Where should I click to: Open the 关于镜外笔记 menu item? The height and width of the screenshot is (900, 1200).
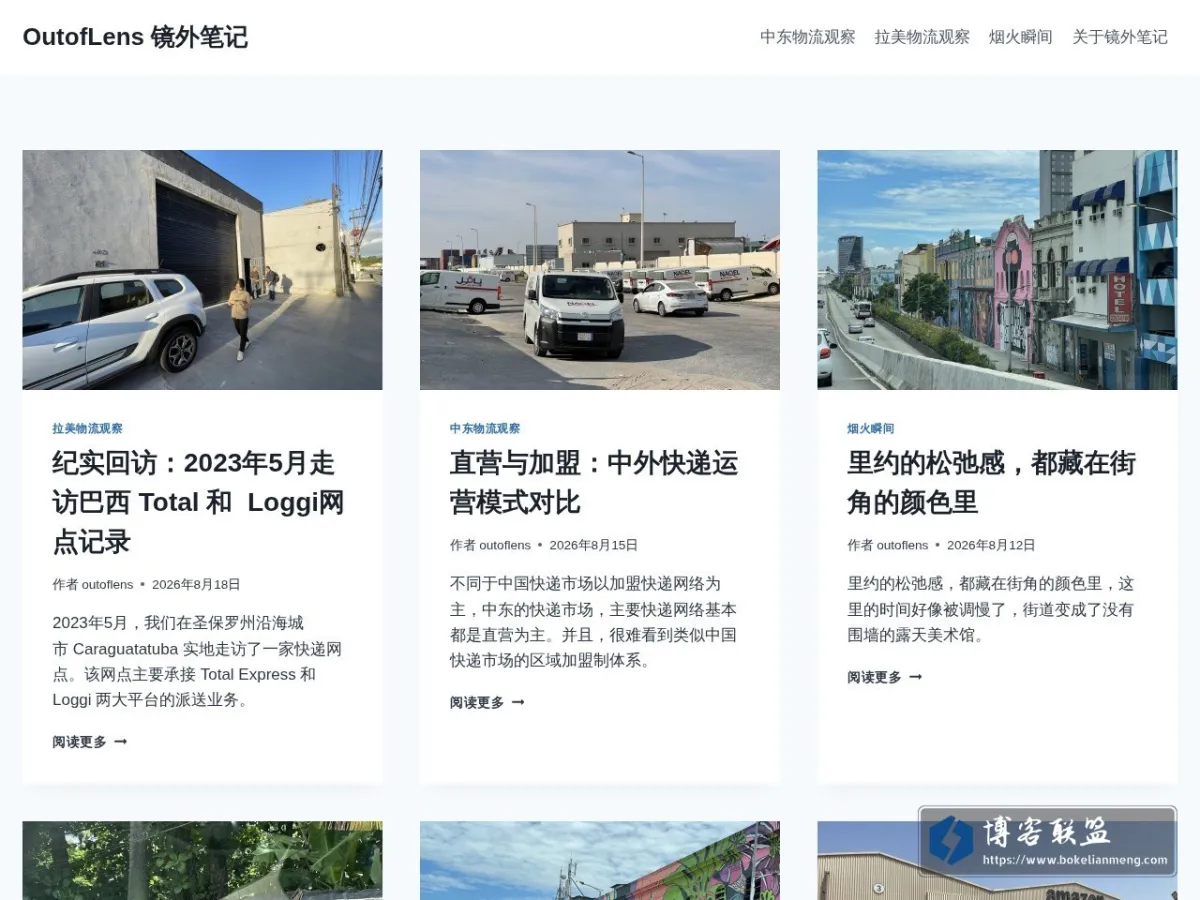point(1120,37)
